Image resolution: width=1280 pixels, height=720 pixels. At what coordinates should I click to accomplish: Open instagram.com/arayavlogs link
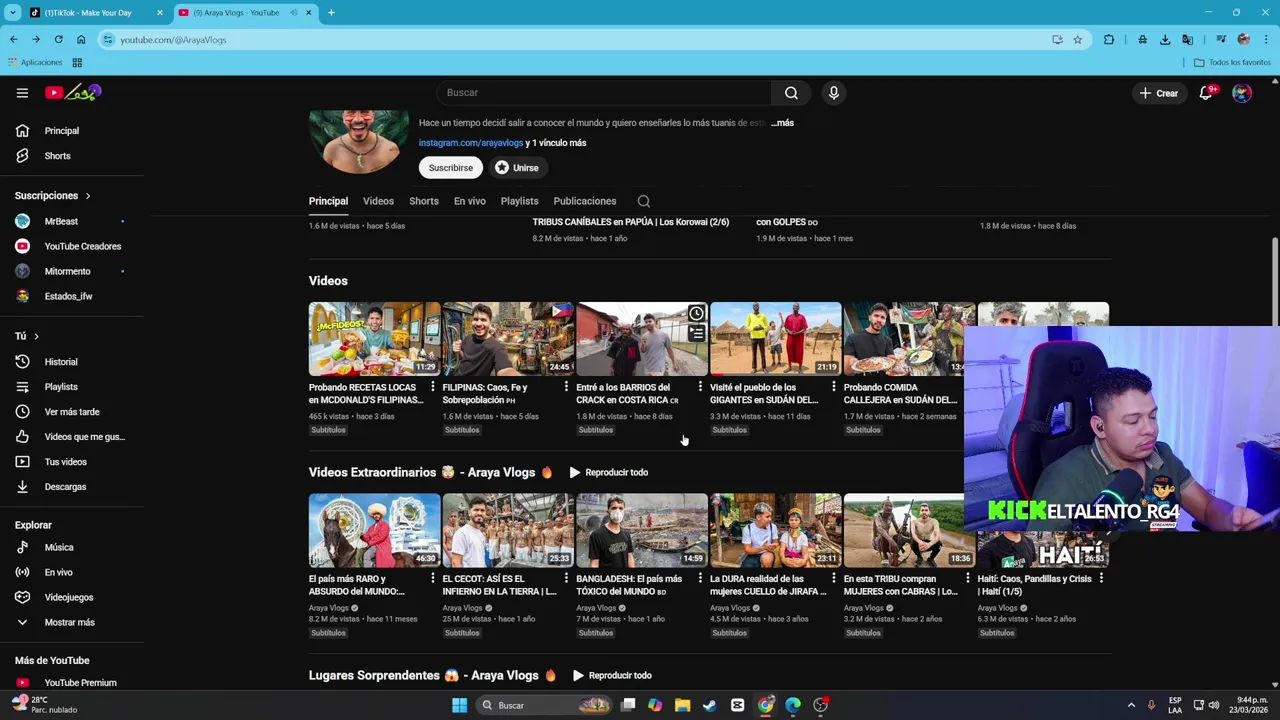(x=471, y=143)
